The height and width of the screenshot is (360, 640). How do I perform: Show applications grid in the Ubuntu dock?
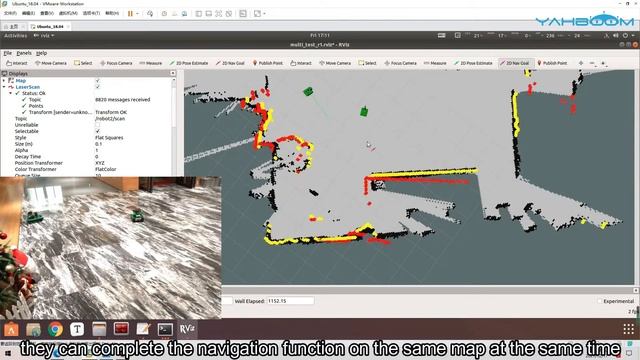click(629, 329)
